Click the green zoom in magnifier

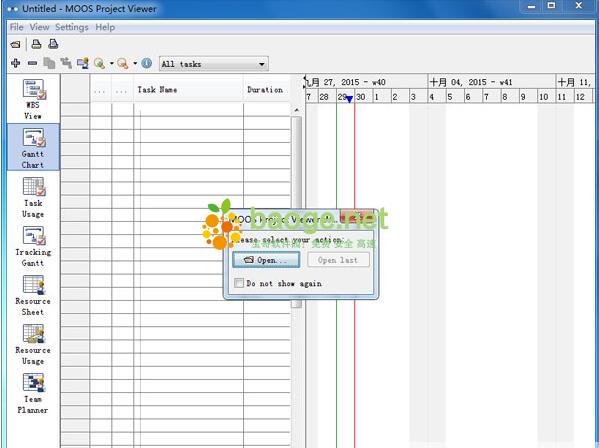pyautogui.click(x=99, y=63)
